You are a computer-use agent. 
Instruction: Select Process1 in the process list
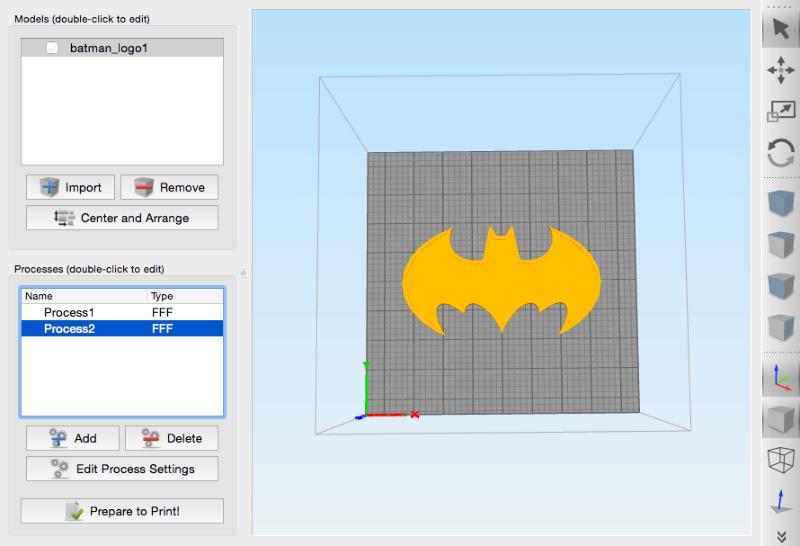click(x=69, y=313)
